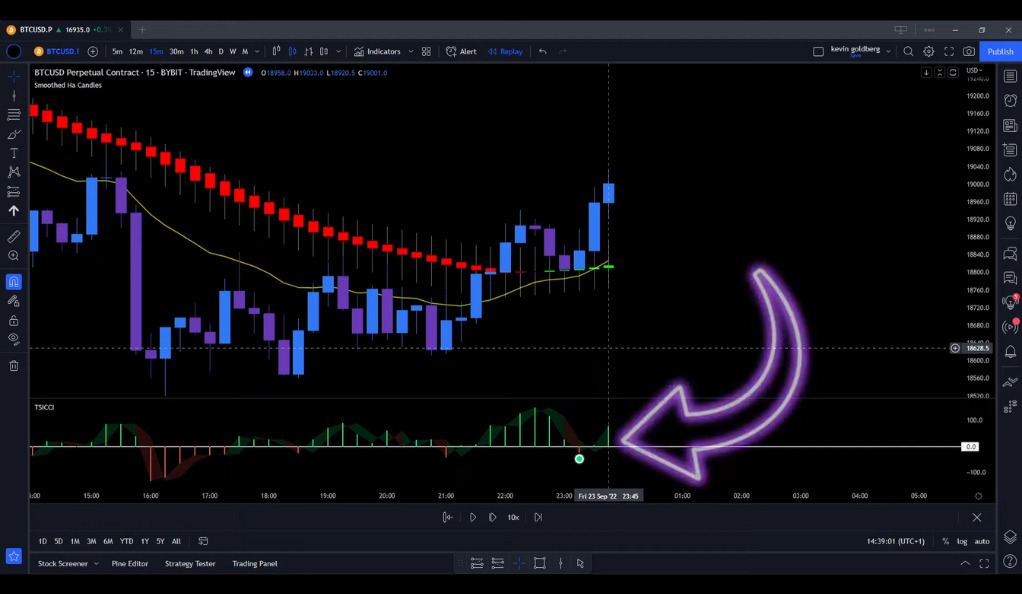Toggle the magnet mode
This screenshot has height=594, width=1022.
point(14,282)
